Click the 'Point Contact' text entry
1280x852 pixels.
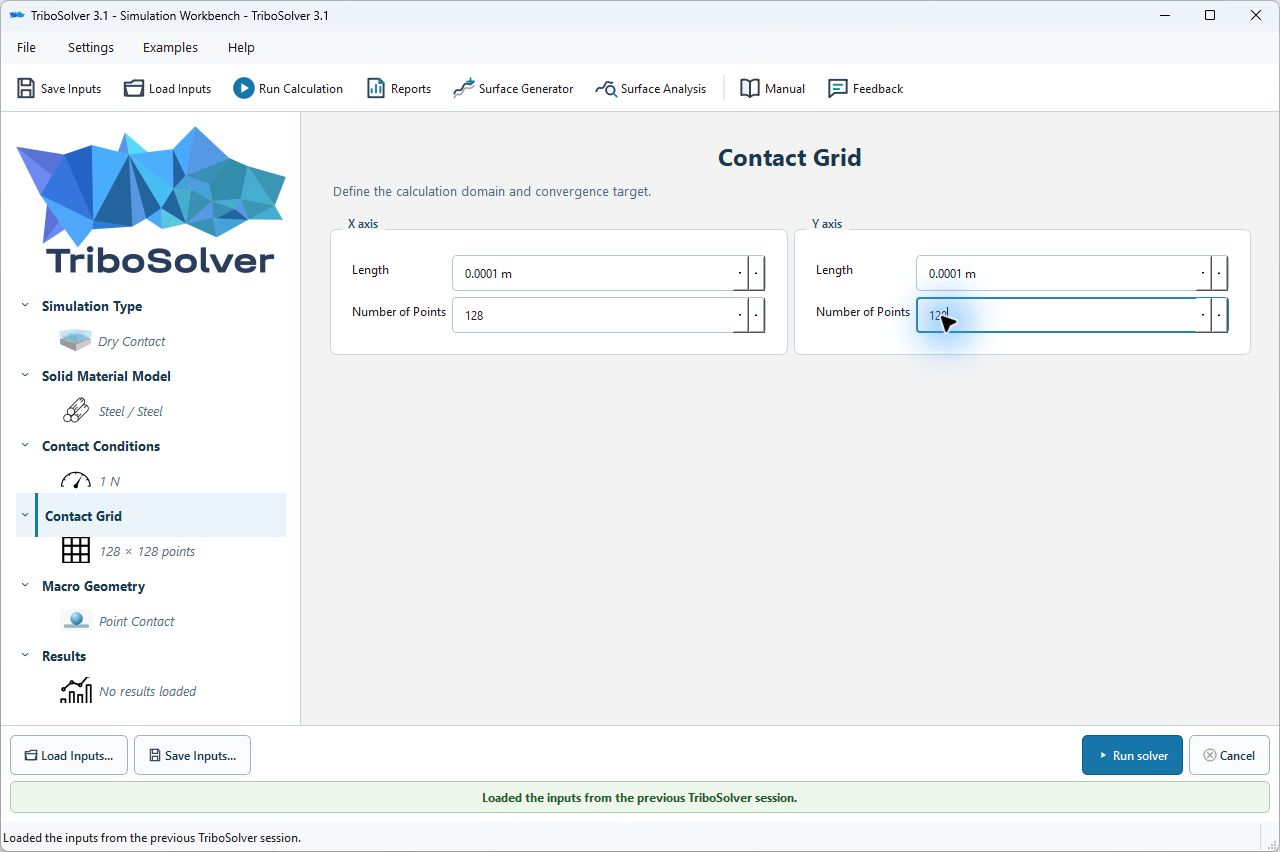point(137,621)
